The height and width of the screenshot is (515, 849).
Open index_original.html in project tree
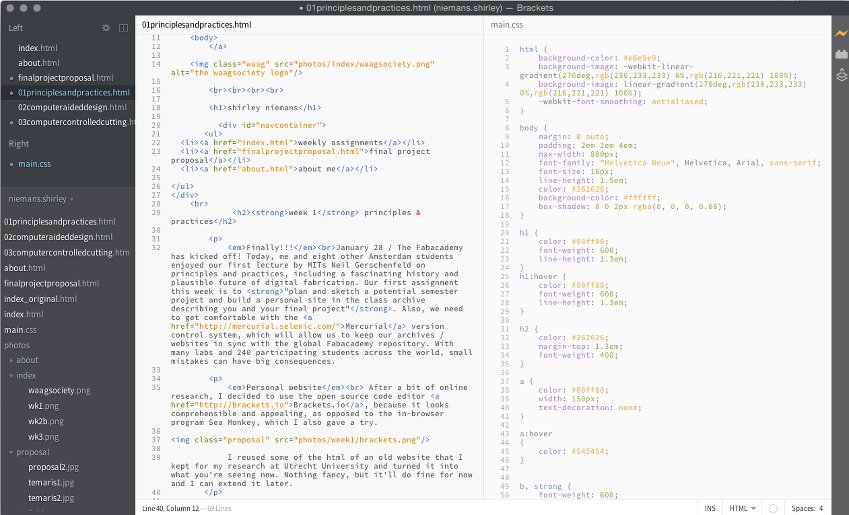41,298
